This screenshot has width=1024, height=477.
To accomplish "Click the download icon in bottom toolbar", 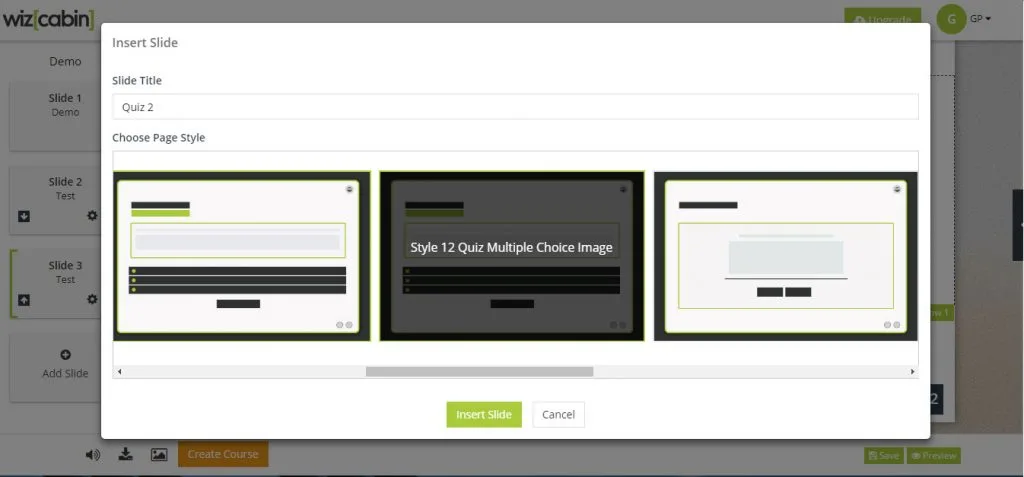I will pos(125,454).
